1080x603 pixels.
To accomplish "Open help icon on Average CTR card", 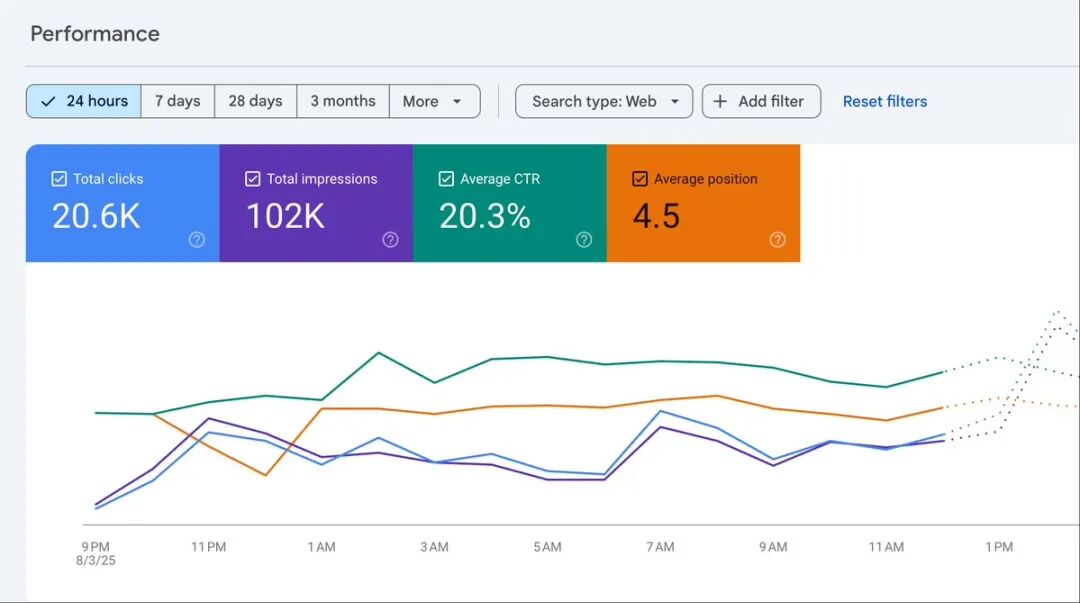I will tap(584, 240).
